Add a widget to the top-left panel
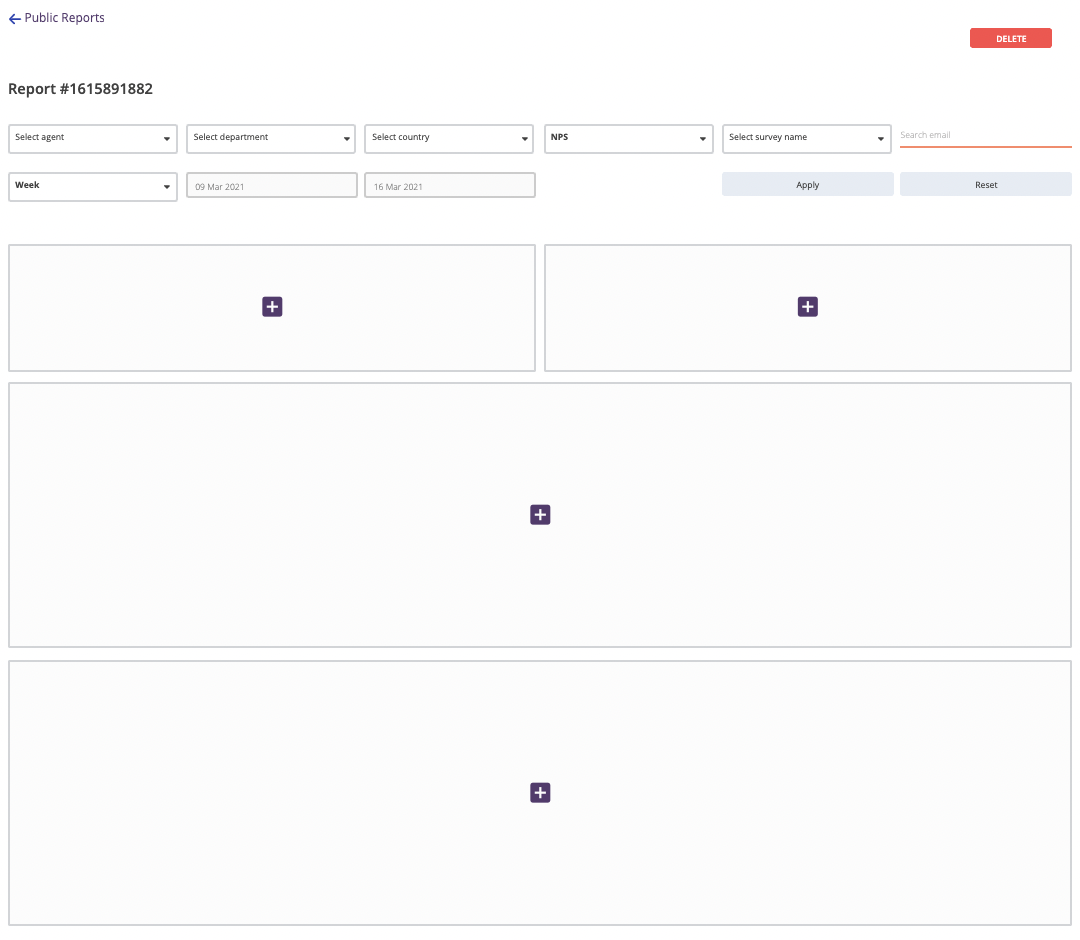Viewport: 1080px width, 940px height. coord(272,307)
